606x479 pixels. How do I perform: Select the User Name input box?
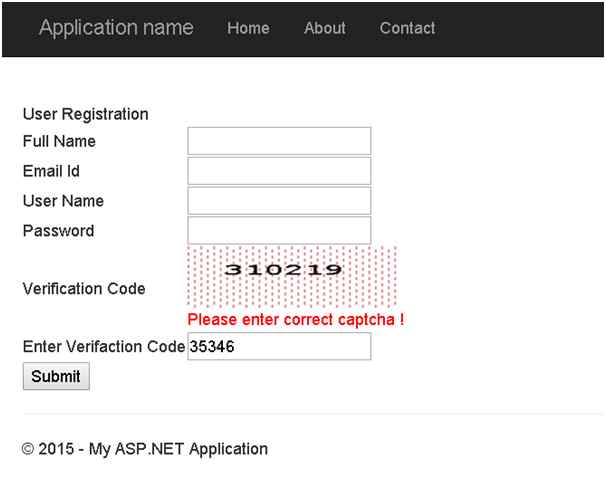coord(279,201)
